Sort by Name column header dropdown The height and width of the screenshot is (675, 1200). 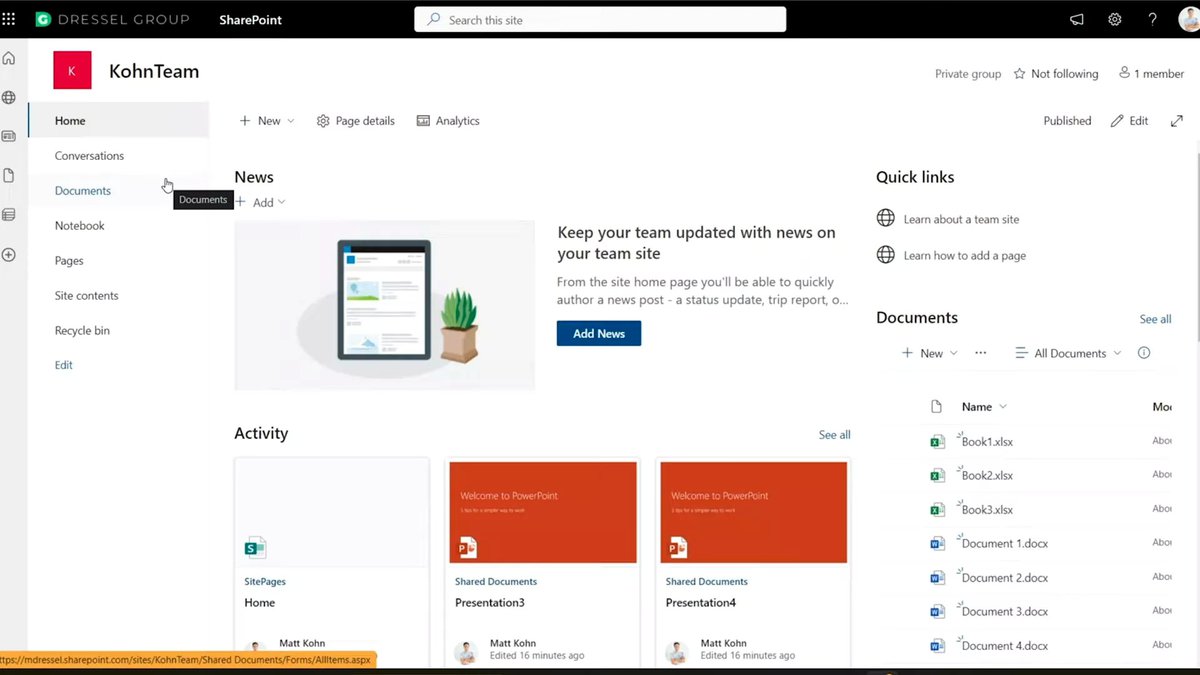(x=984, y=407)
